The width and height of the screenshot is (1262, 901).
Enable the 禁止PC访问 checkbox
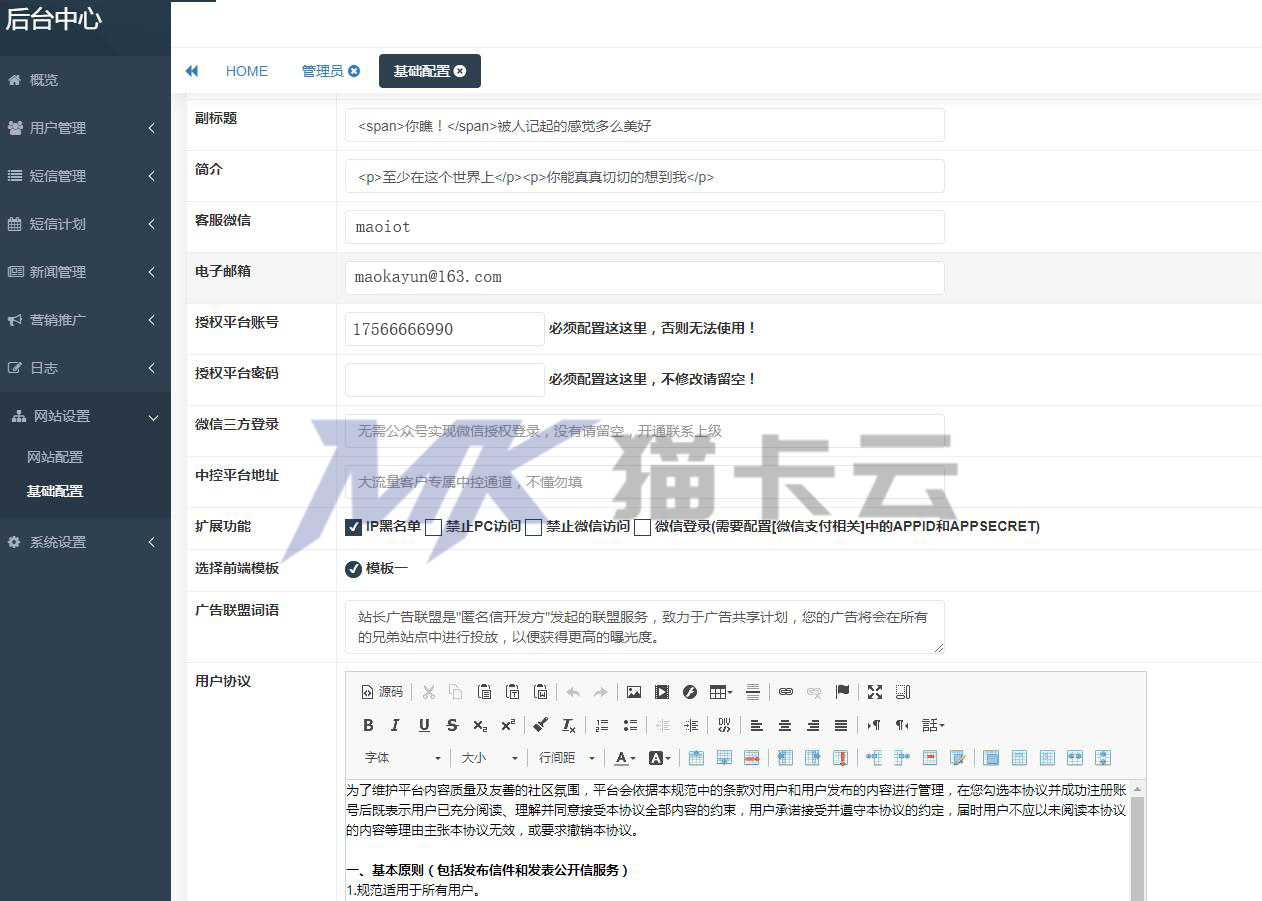[433, 527]
